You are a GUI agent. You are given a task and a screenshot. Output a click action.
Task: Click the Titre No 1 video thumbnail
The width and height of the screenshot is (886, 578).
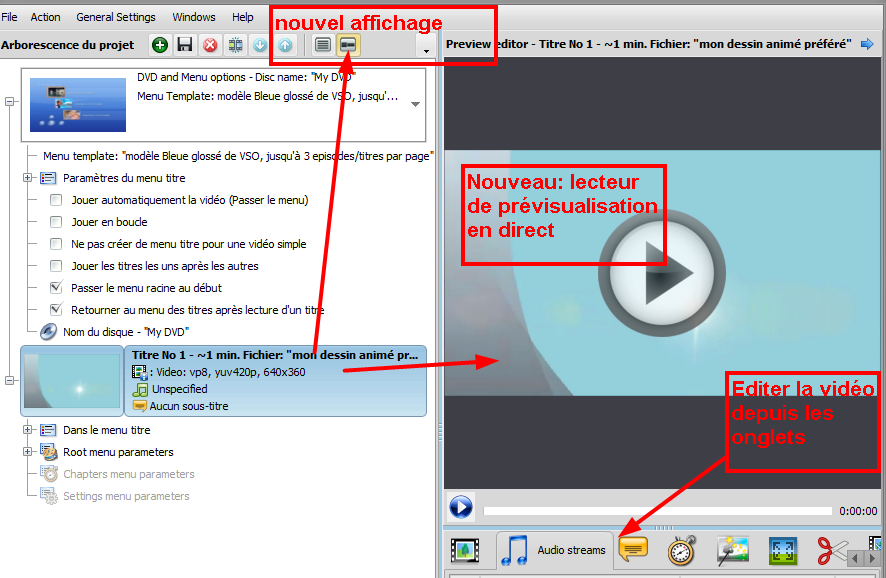[72, 381]
